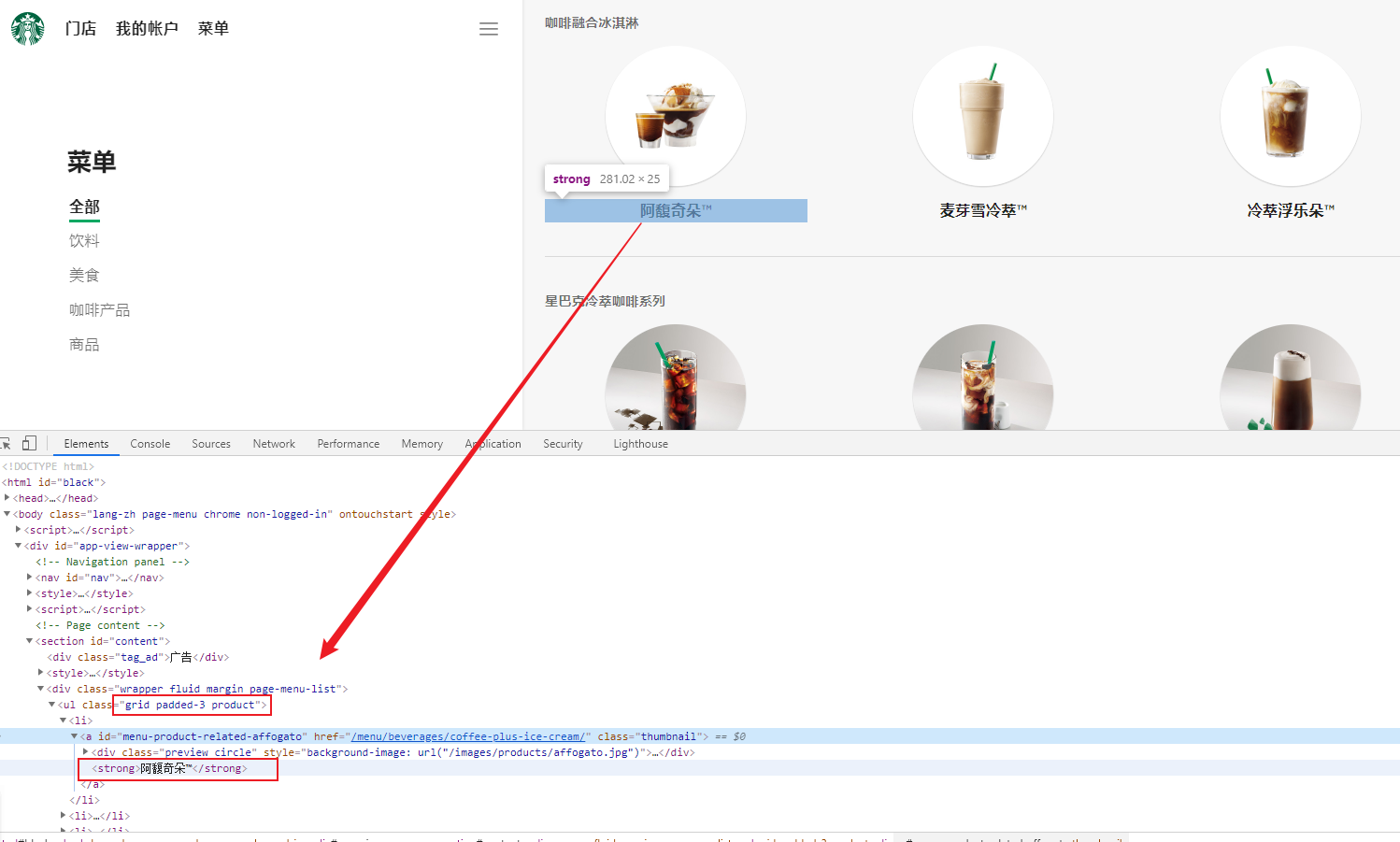Switch to the Elements tab

click(86, 444)
